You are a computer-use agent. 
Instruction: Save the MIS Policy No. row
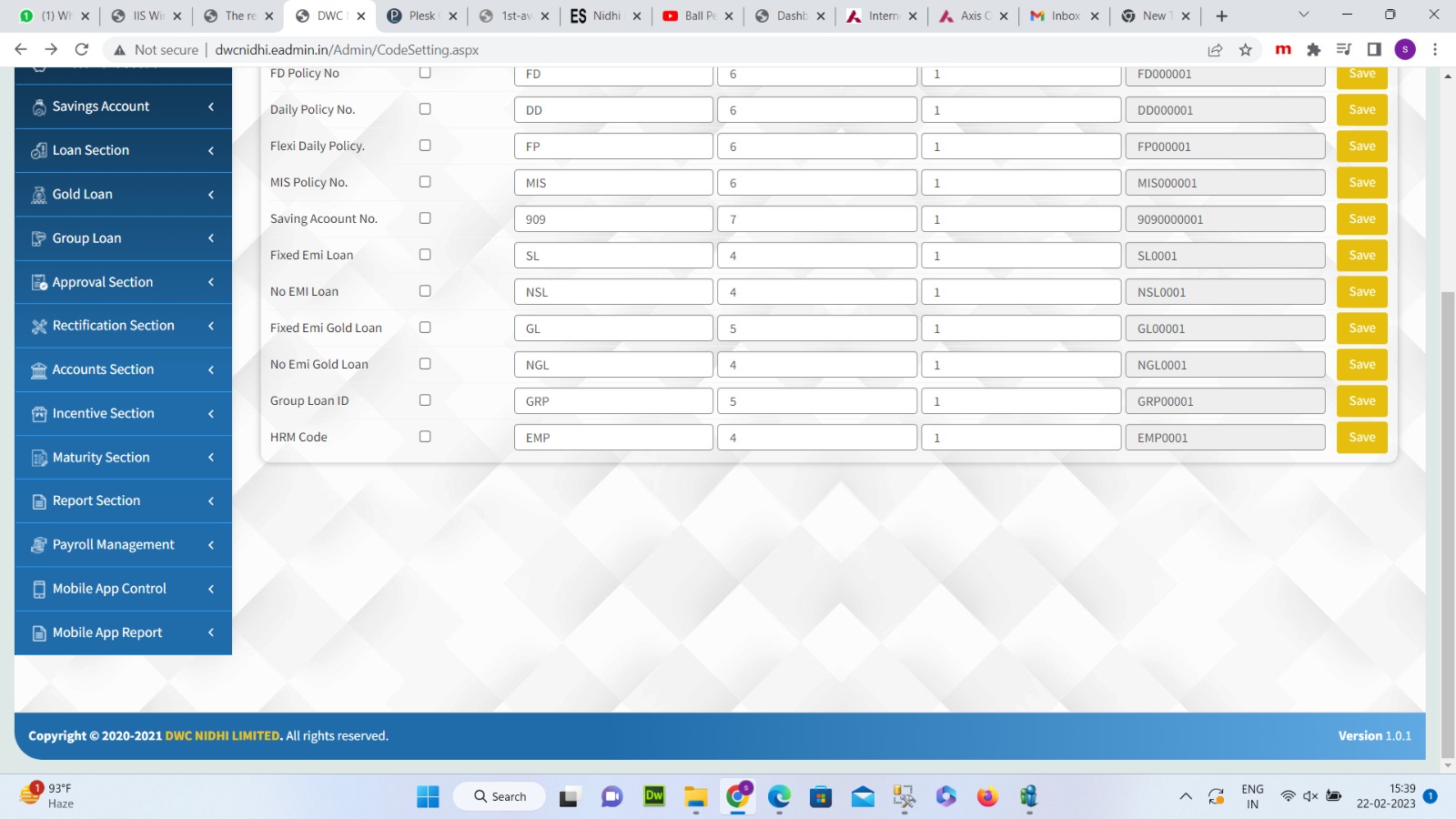[x=1362, y=182]
